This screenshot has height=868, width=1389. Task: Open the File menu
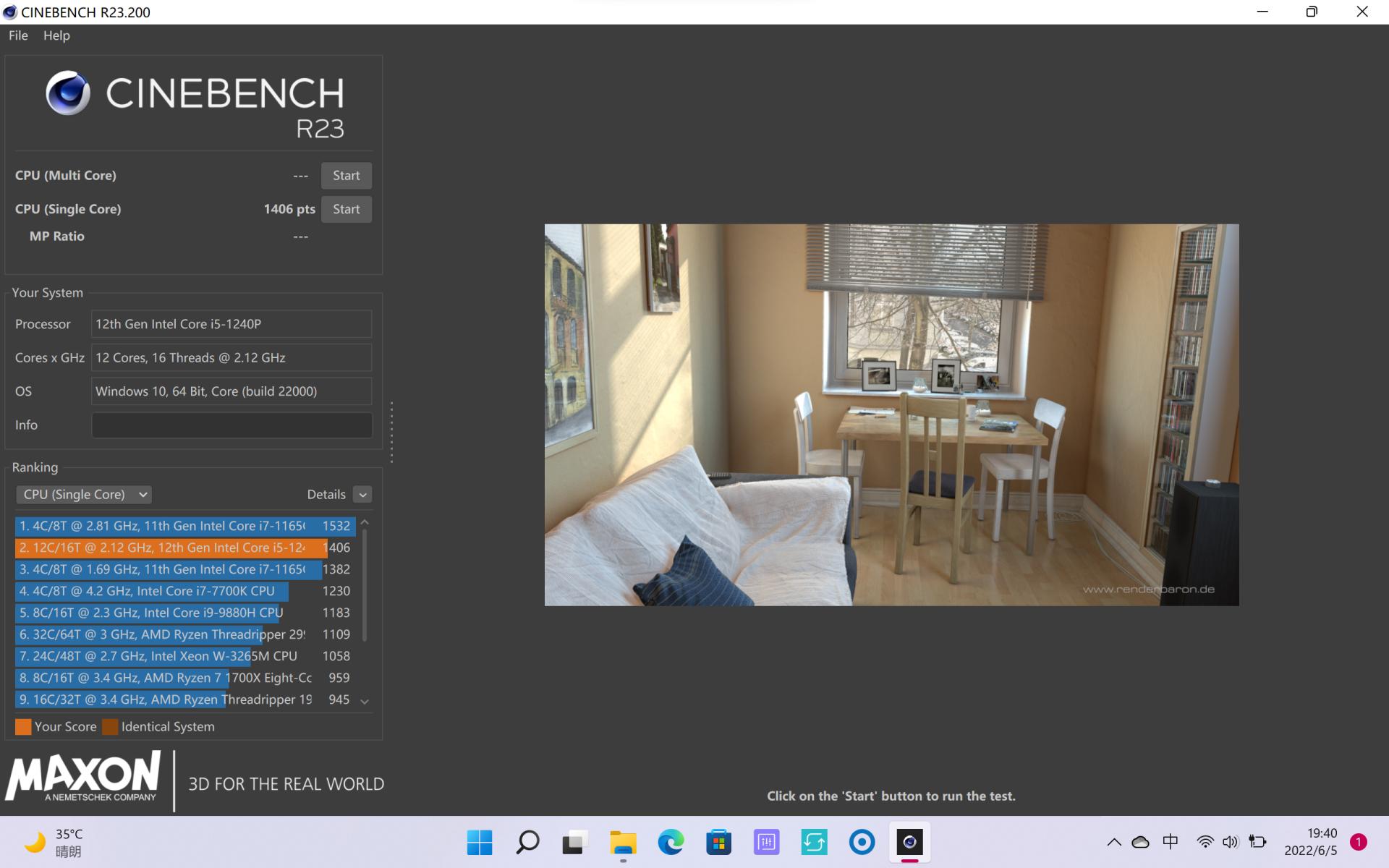pyautogui.click(x=18, y=35)
